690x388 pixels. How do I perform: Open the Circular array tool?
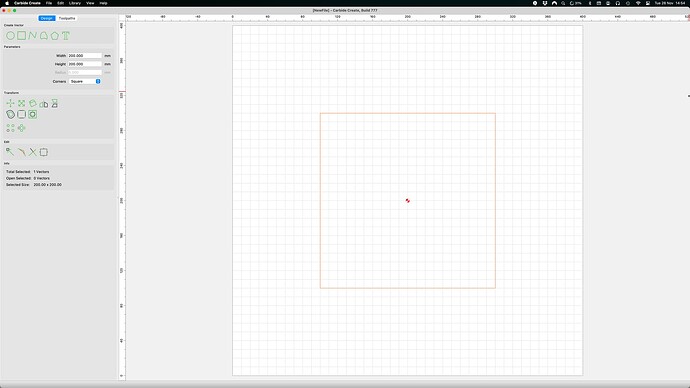tap(22, 128)
